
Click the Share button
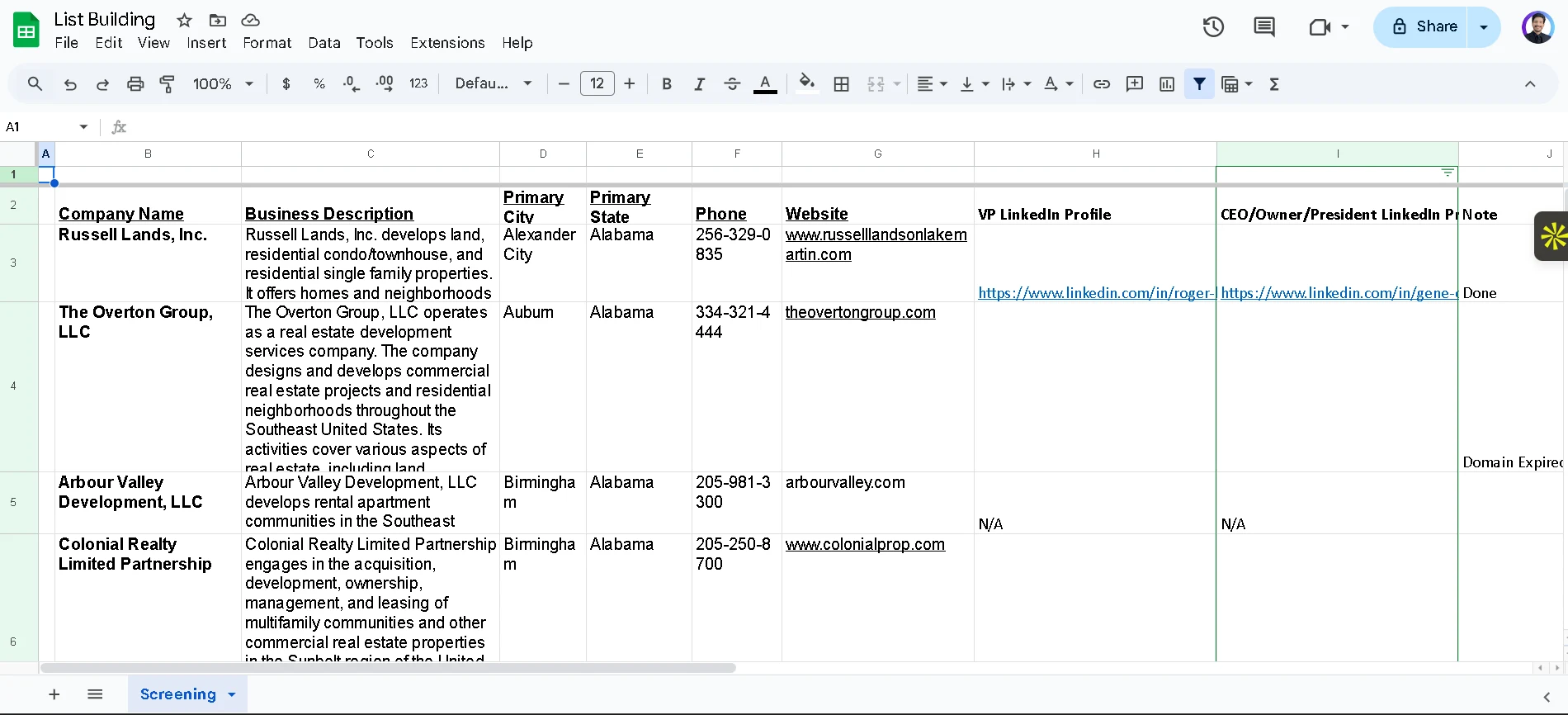coord(1419,26)
